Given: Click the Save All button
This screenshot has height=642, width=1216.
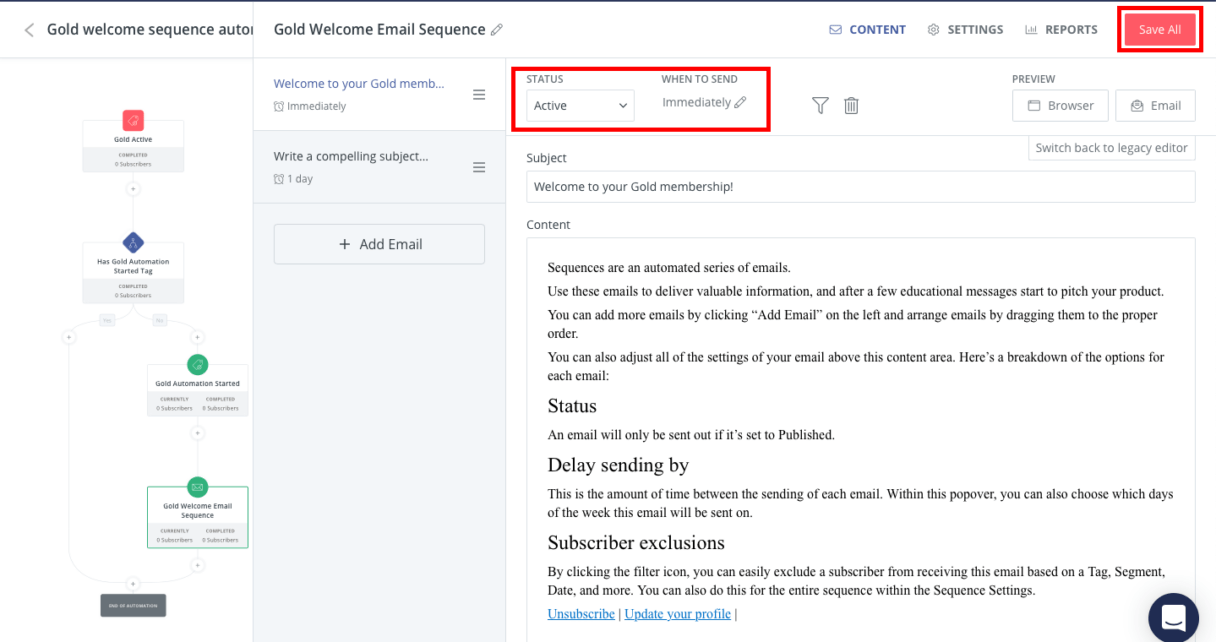Looking at the screenshot, I should click(1160, 30).
